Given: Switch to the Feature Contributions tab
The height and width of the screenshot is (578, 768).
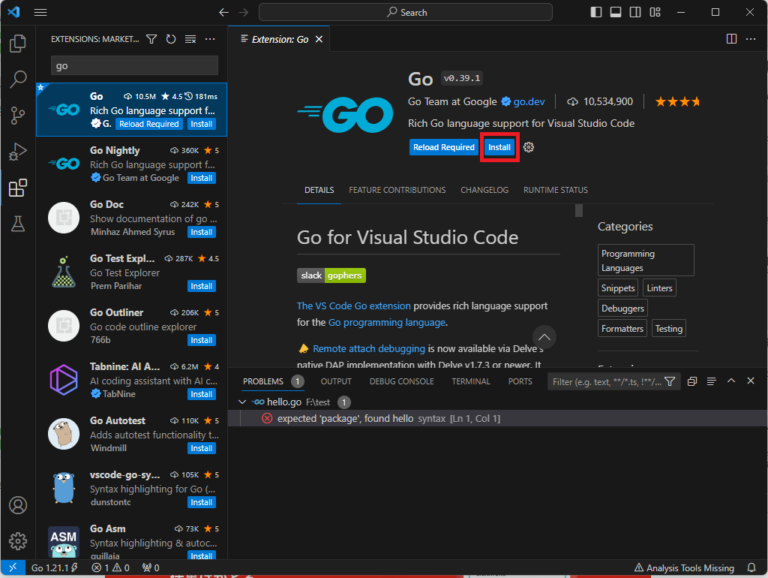Looking at the screenshot, I should point(397,190).
